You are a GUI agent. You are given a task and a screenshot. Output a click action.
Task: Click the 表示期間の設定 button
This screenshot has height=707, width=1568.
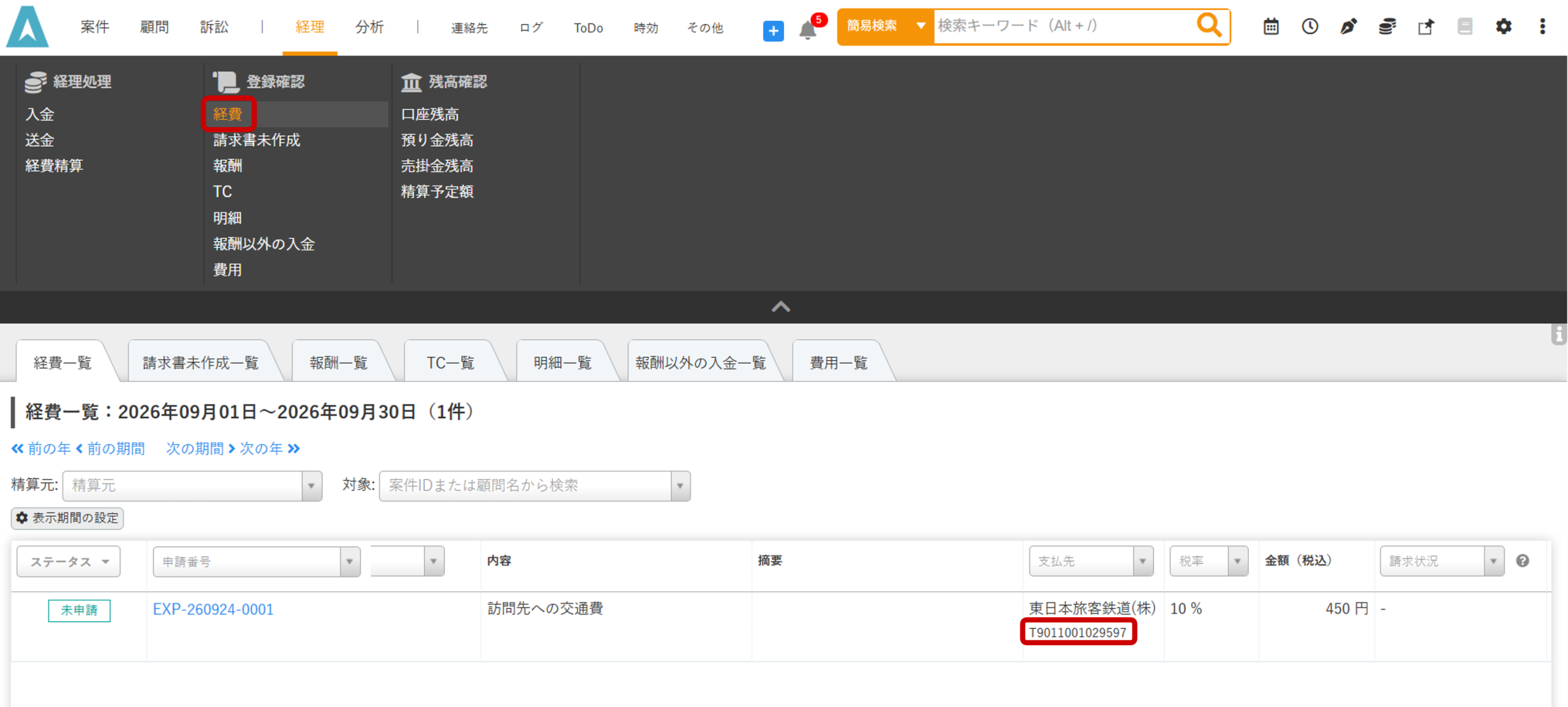[x=67, y=518]
